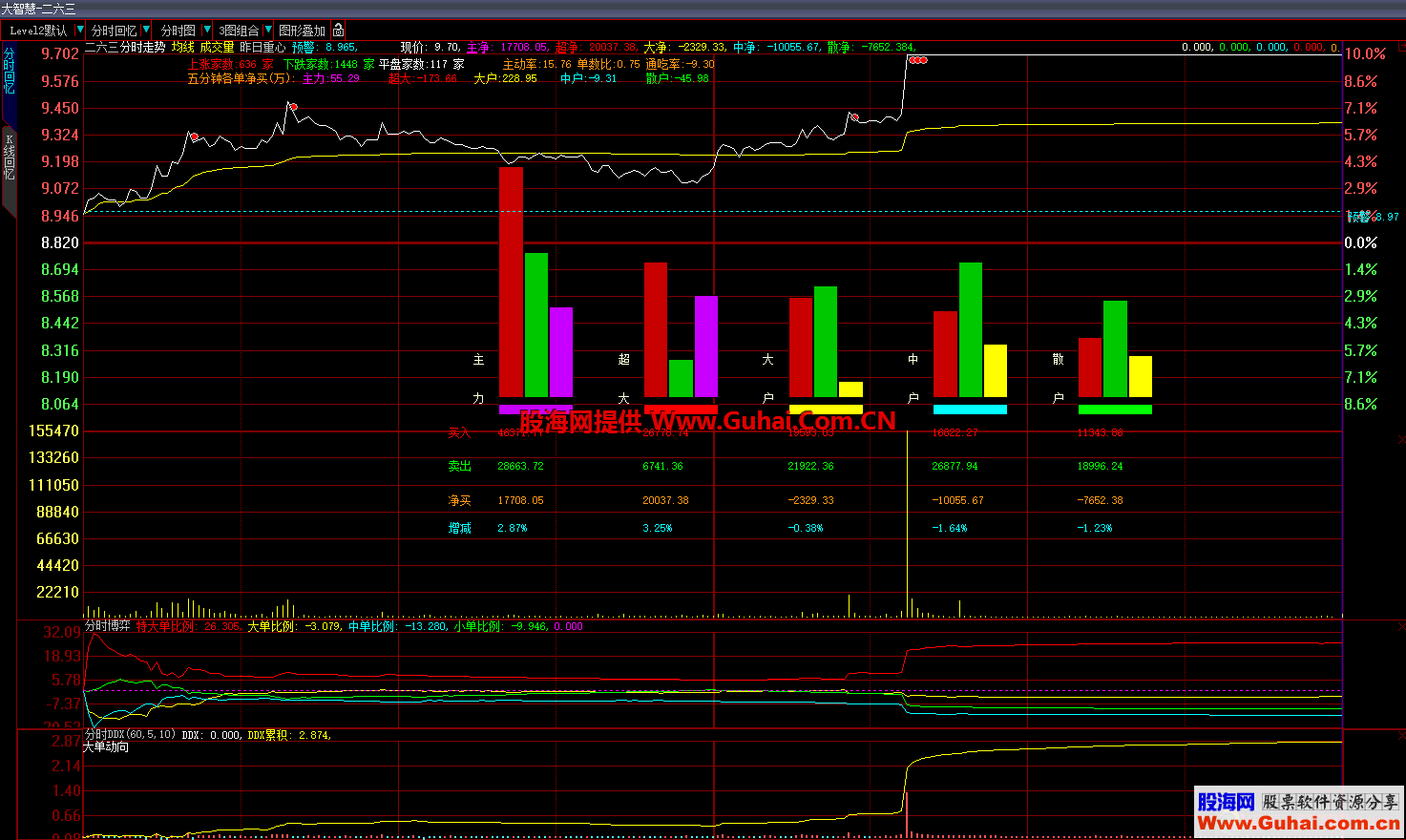
Task: Click the 中单比例 legend label
Action: [372, 626]
